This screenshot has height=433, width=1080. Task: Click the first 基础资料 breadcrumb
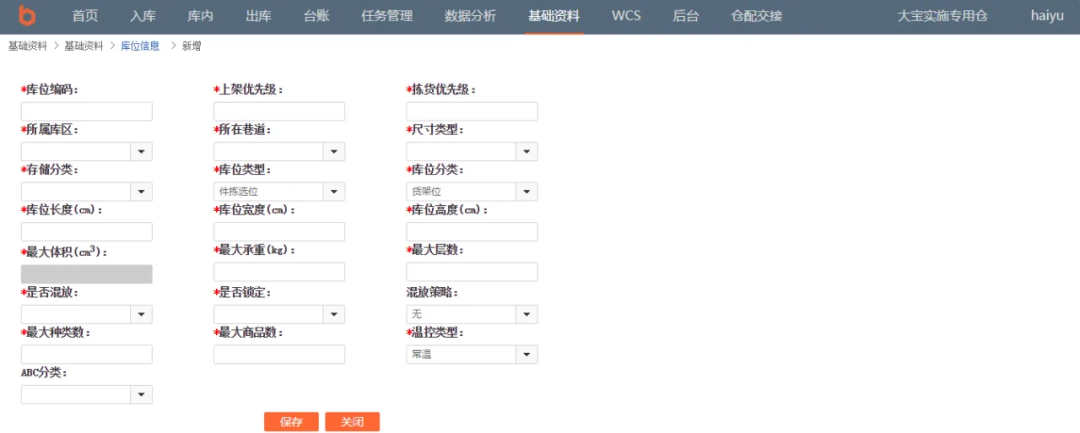[x=28, y=46]
